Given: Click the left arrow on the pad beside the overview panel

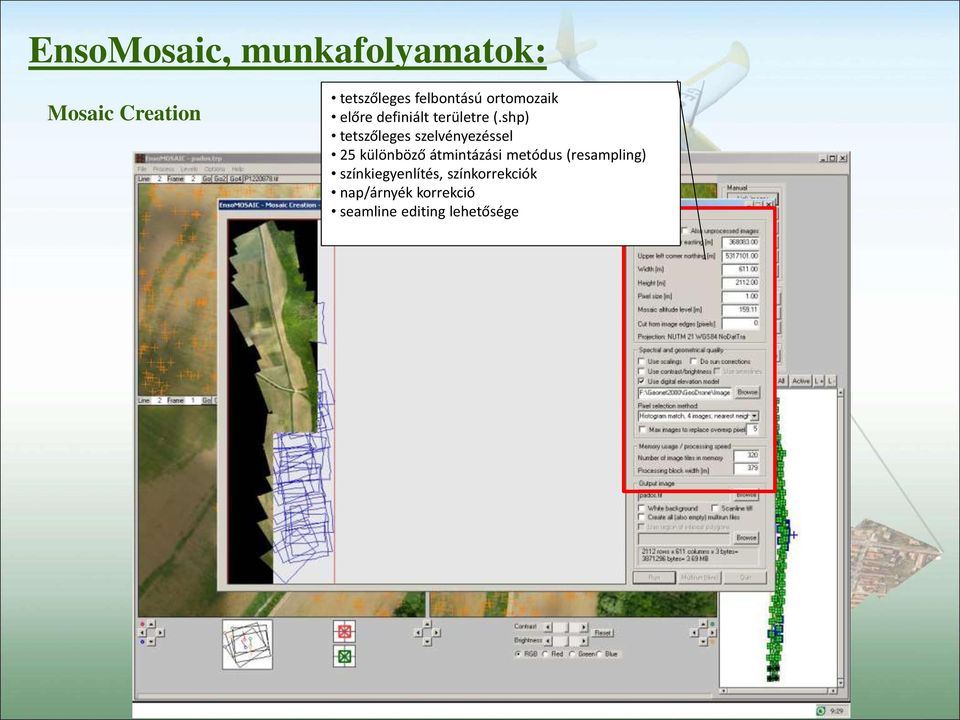Looking at the screenshot, I should [694, 633].
